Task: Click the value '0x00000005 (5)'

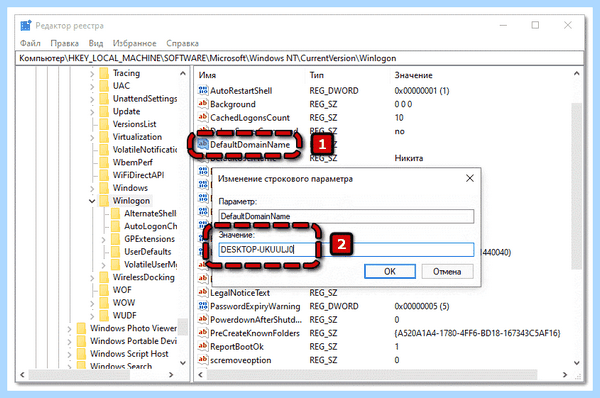Action: [x=422, y=306]
